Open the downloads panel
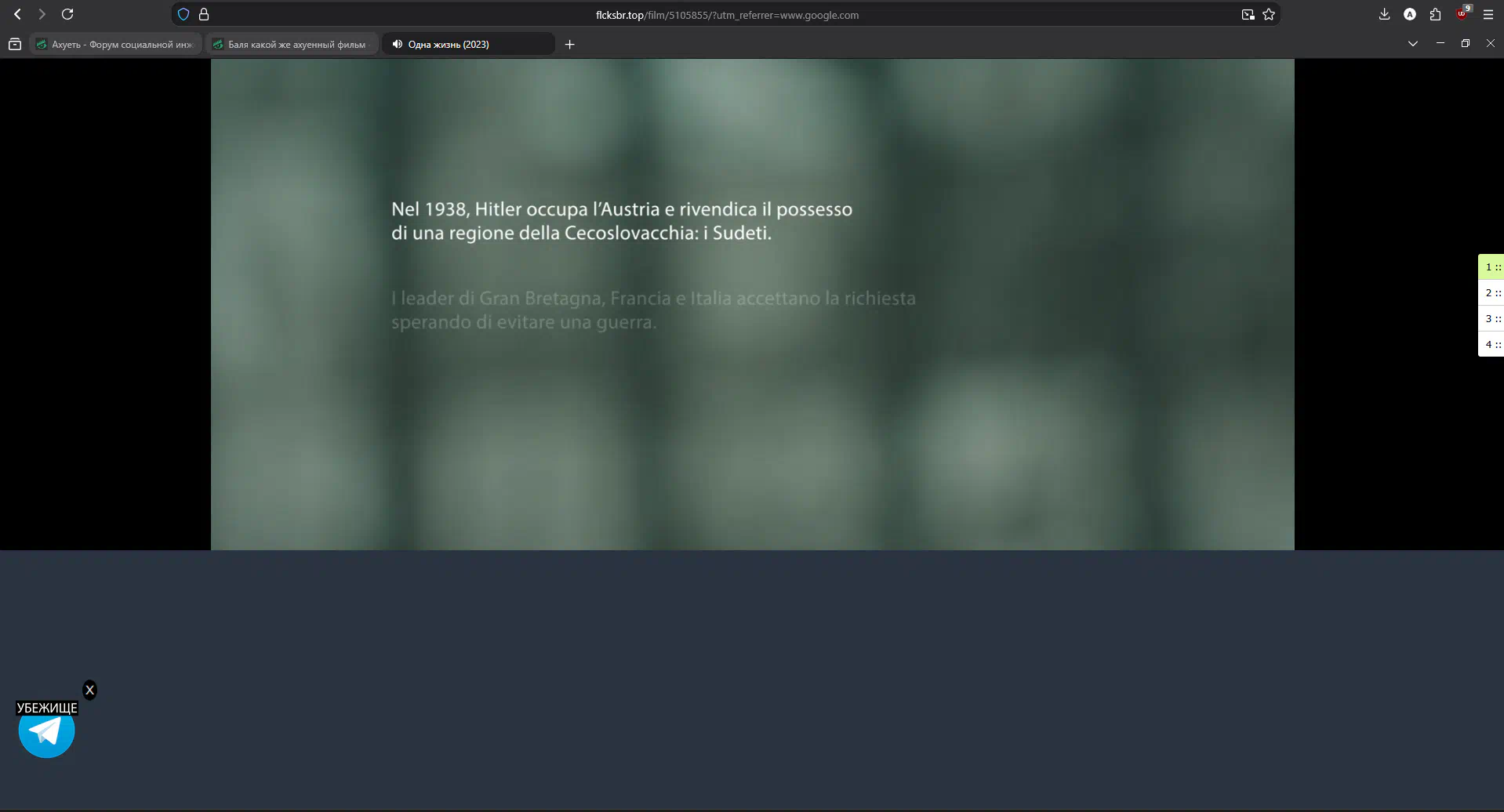Screen dimensions: 1504x812 1384,14
